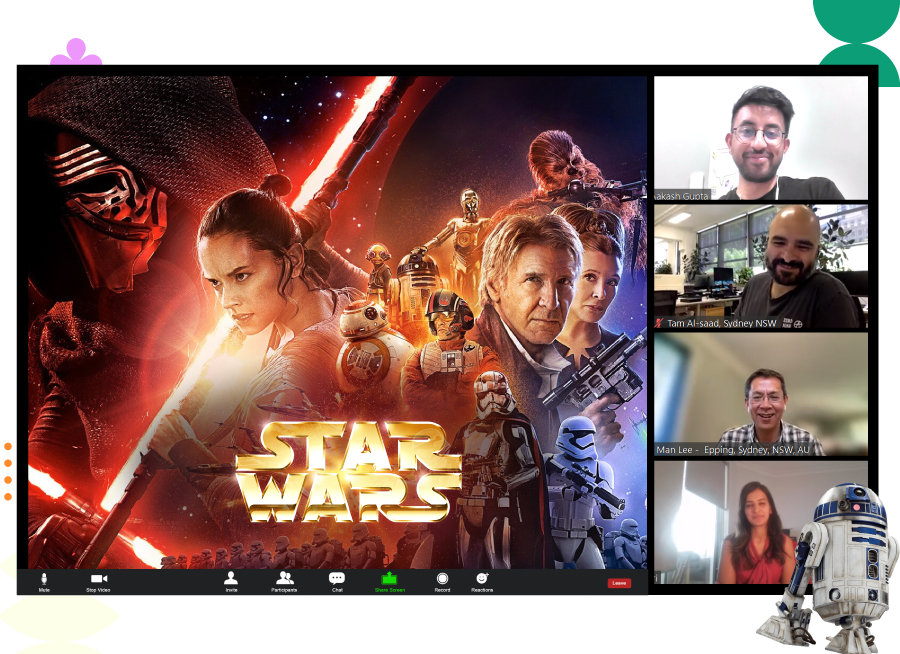Start recording the meeting
The height and width of the screenshot is (654, 900).
(x=440, y=578)
